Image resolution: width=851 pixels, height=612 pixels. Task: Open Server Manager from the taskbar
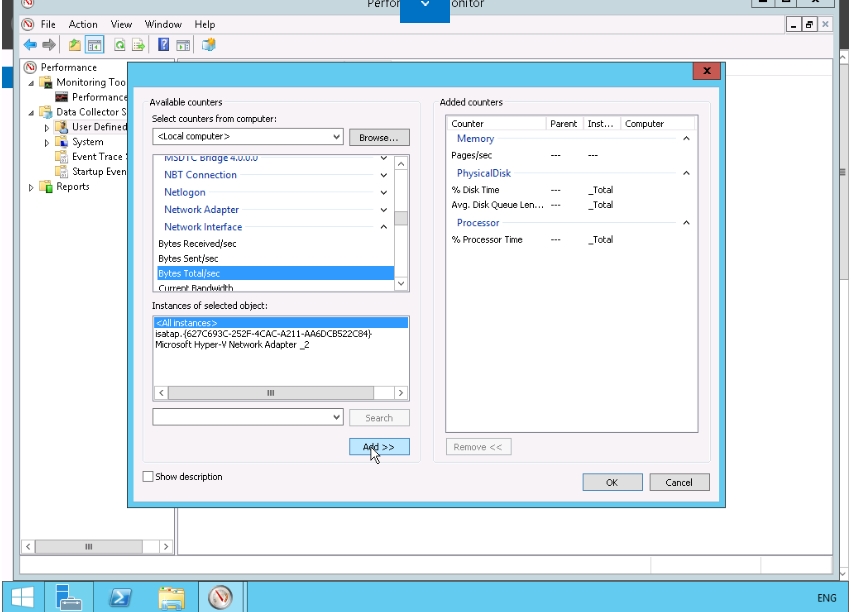(68, 597)
